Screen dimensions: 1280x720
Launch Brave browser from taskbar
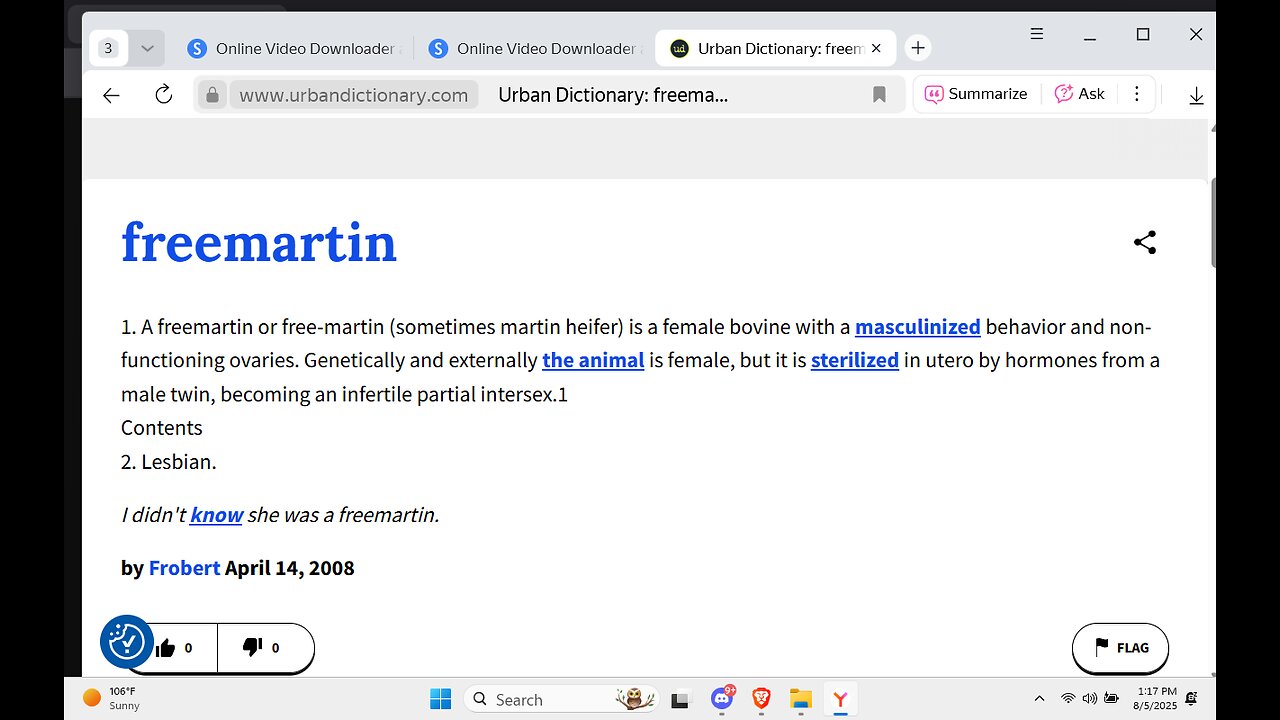[x=761, y=699]
